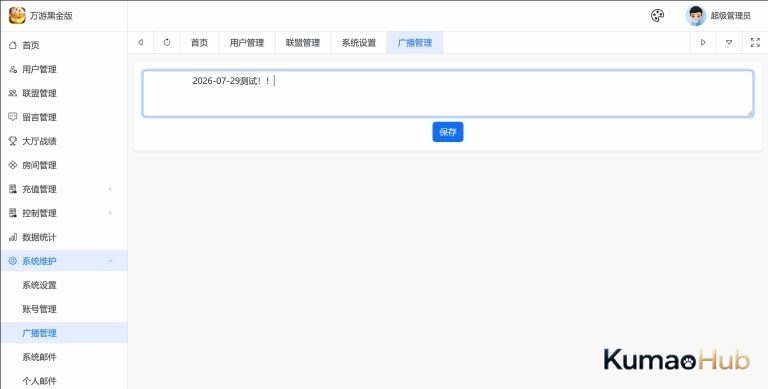The height and width of the screenshot is (389, 768).
Task: Open 用户管理 in the sidebar
Action: [64, 69]
